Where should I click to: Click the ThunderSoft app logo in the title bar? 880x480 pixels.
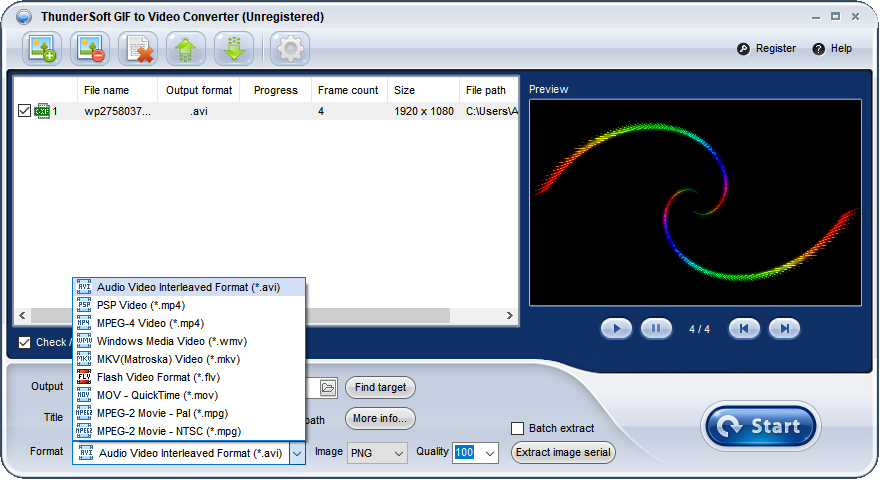point(24,17)
